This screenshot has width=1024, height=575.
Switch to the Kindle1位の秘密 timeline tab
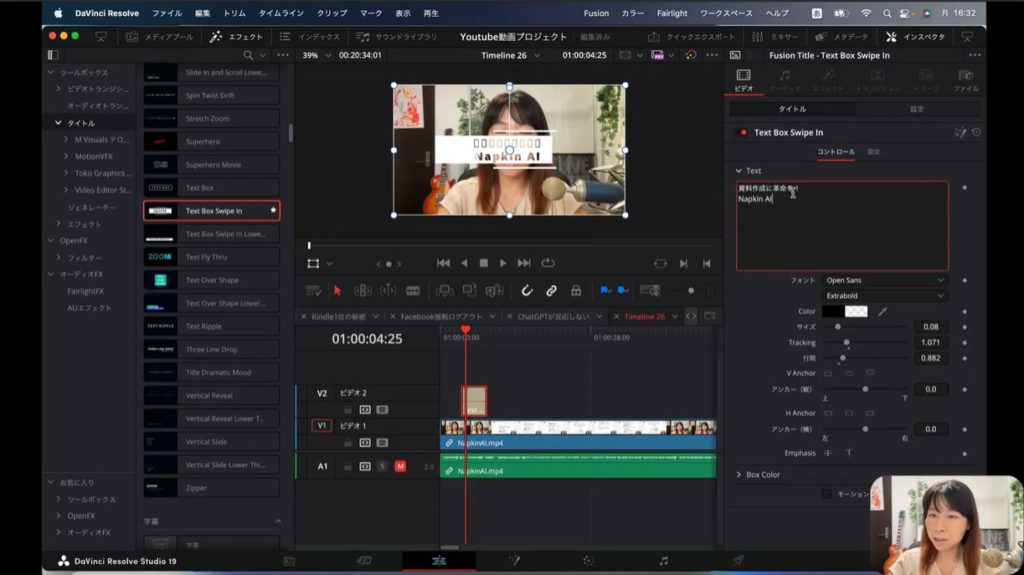click(x=339, y=316)
